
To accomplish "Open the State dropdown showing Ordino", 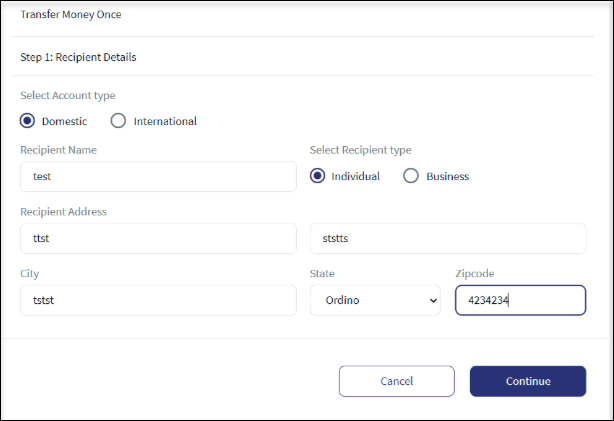I will click(375, 300).
